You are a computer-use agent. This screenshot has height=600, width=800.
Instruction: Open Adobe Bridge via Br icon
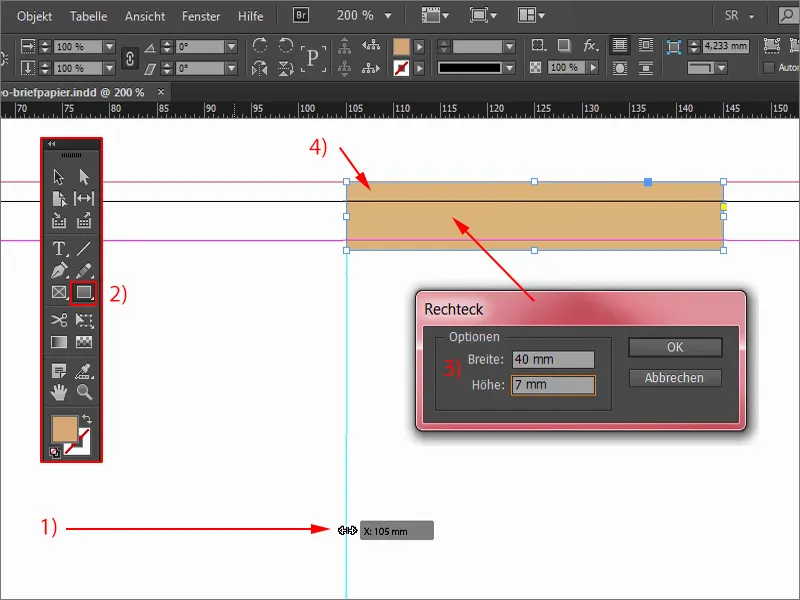point(301,15)
